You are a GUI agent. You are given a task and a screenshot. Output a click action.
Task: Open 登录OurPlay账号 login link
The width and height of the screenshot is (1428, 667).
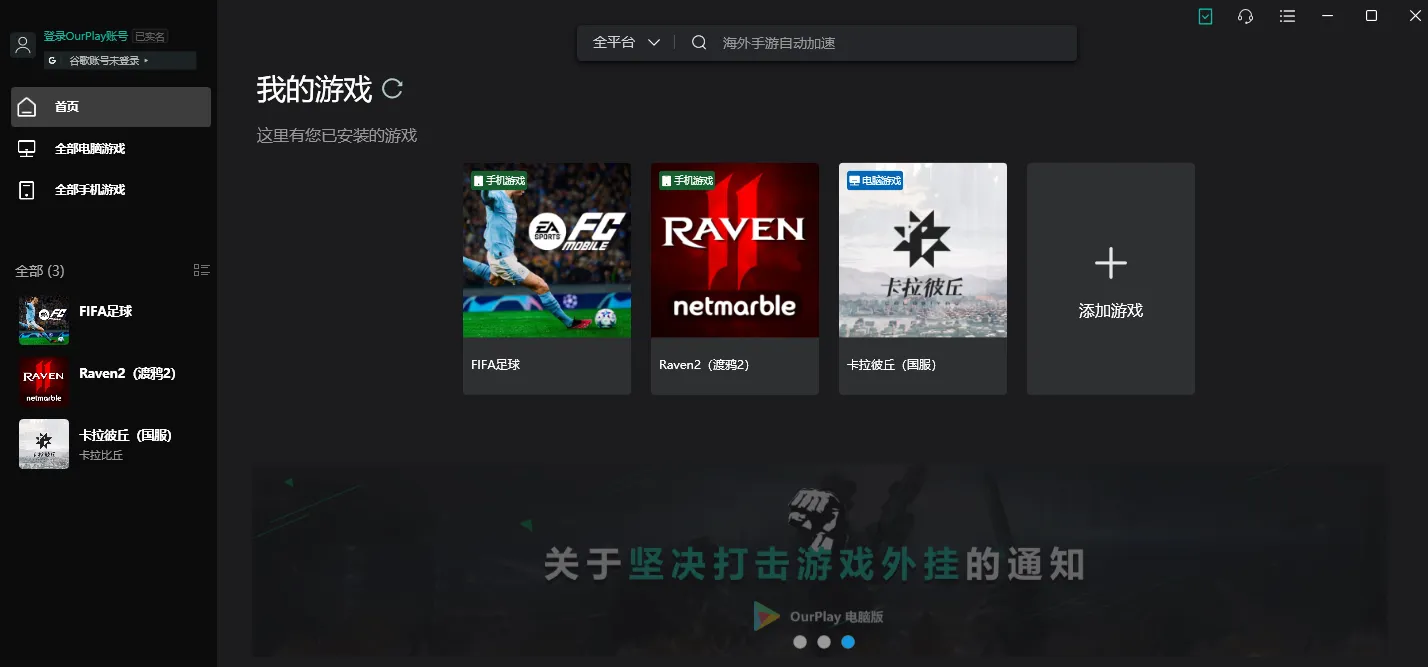click(86, 36)
